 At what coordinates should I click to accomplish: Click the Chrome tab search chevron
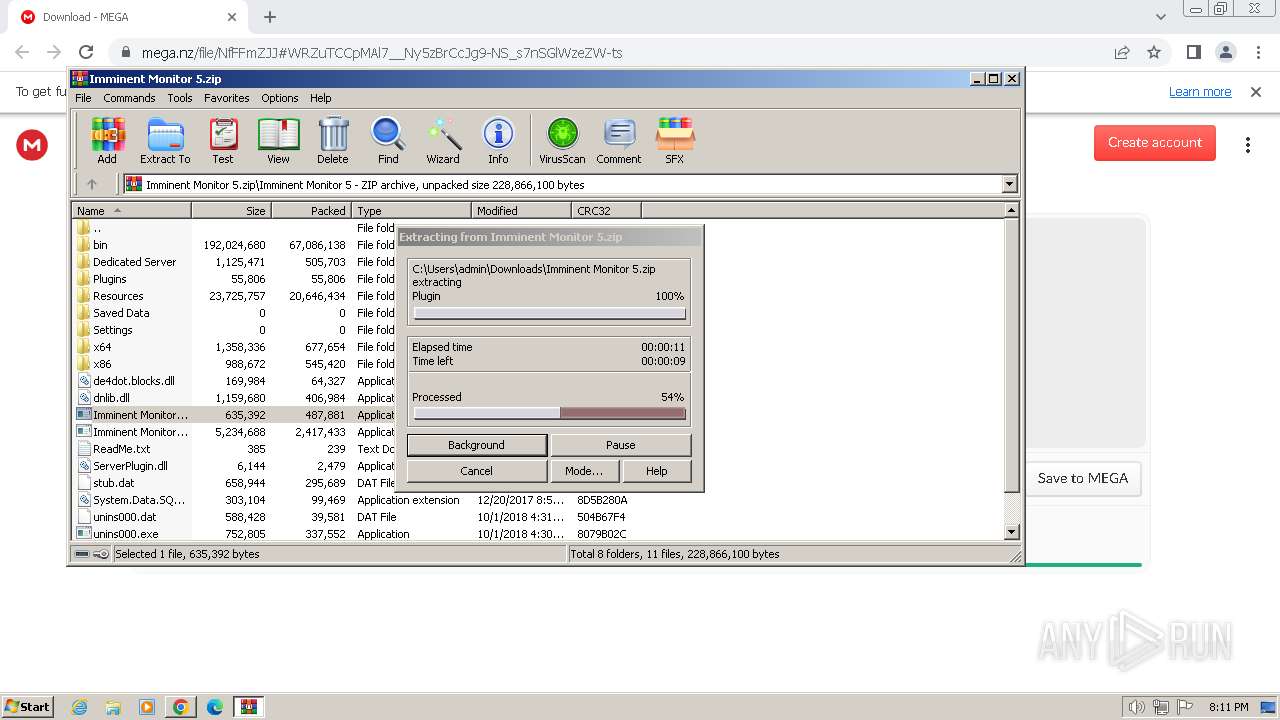(1160, 17)
